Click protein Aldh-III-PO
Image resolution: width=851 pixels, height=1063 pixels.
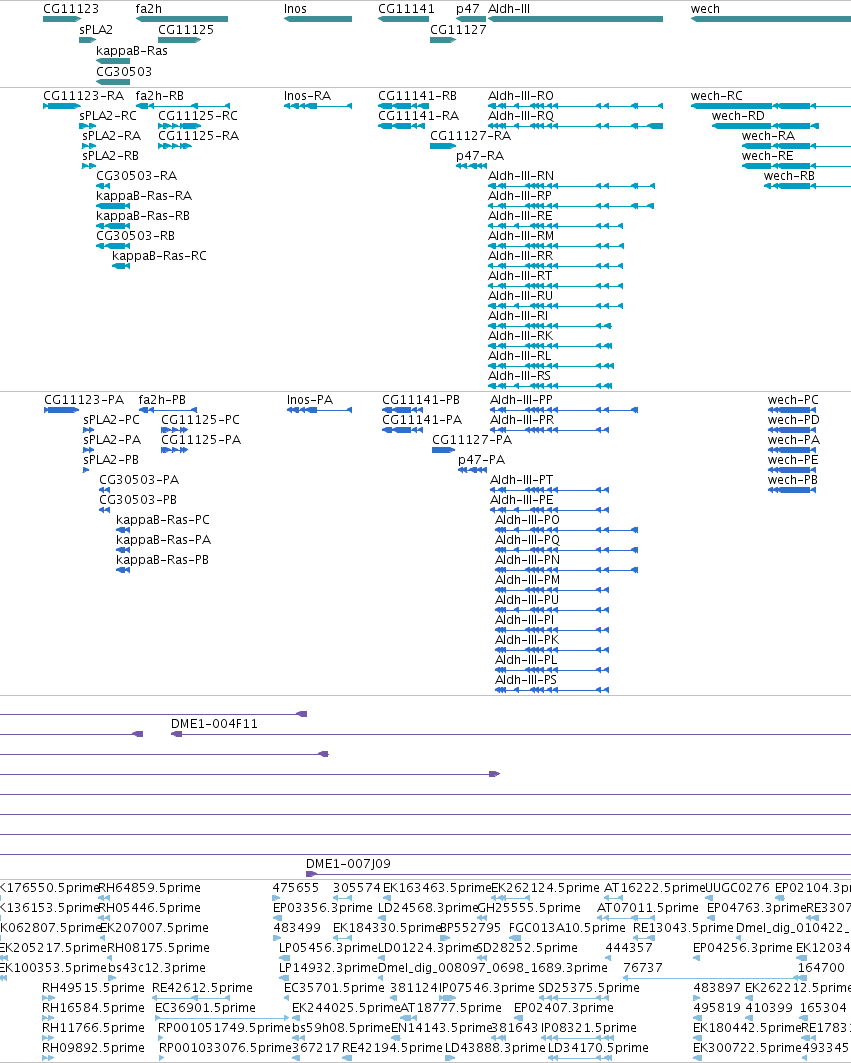(x=527, y=520)
